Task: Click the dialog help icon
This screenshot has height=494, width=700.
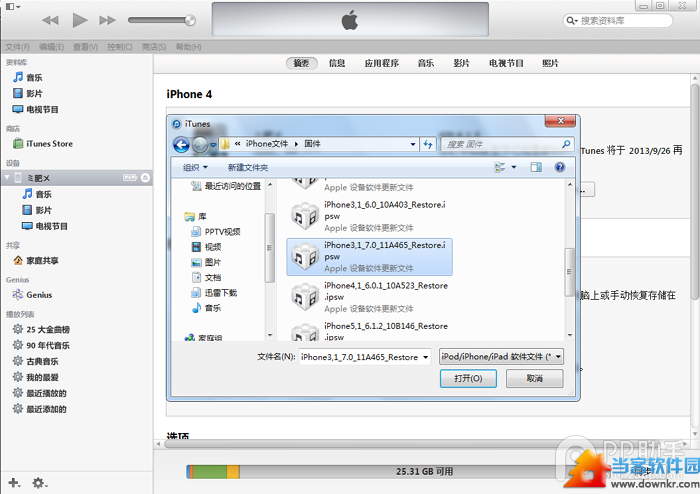Action: tap(560, 167)
